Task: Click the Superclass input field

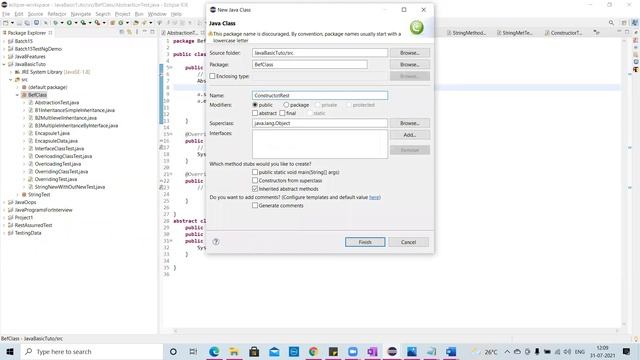Action: point(320,123)
